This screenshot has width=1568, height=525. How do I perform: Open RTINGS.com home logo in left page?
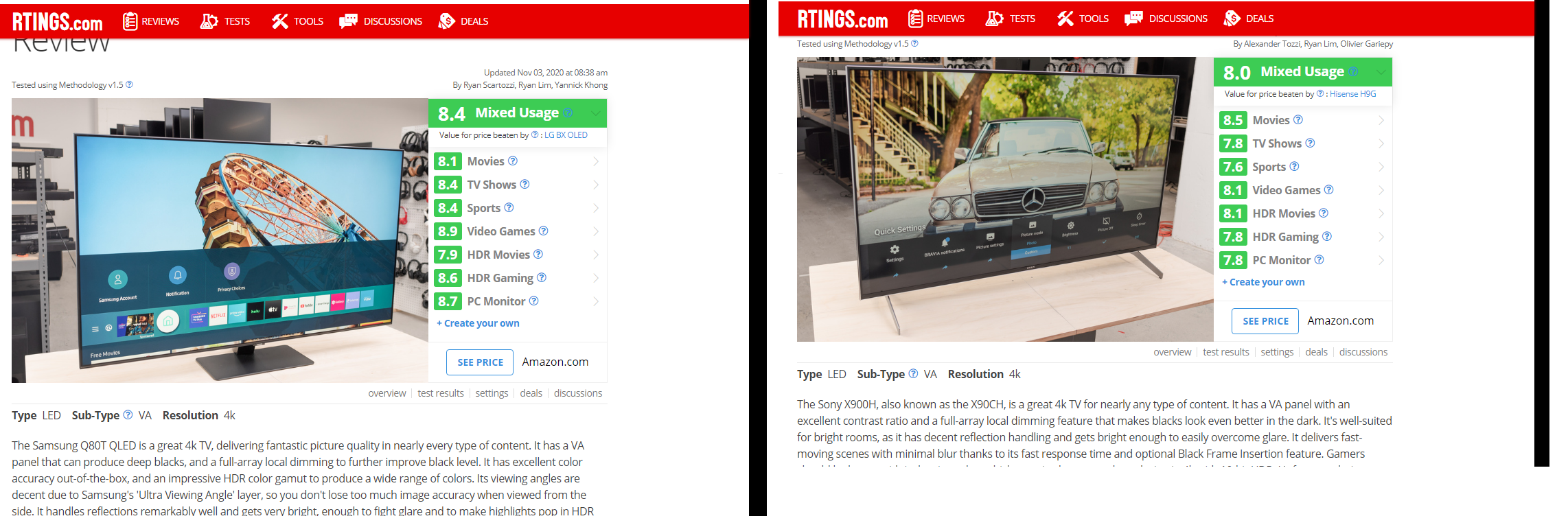click(57, 22)
